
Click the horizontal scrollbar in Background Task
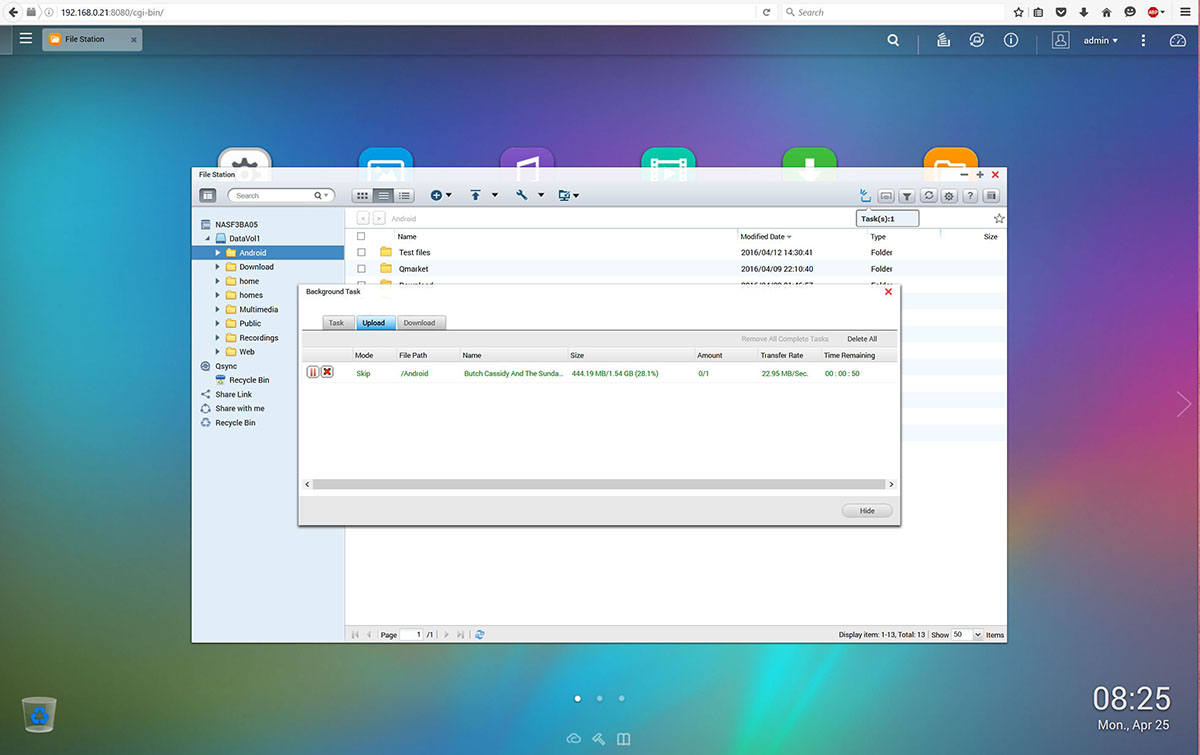(598, 484)
